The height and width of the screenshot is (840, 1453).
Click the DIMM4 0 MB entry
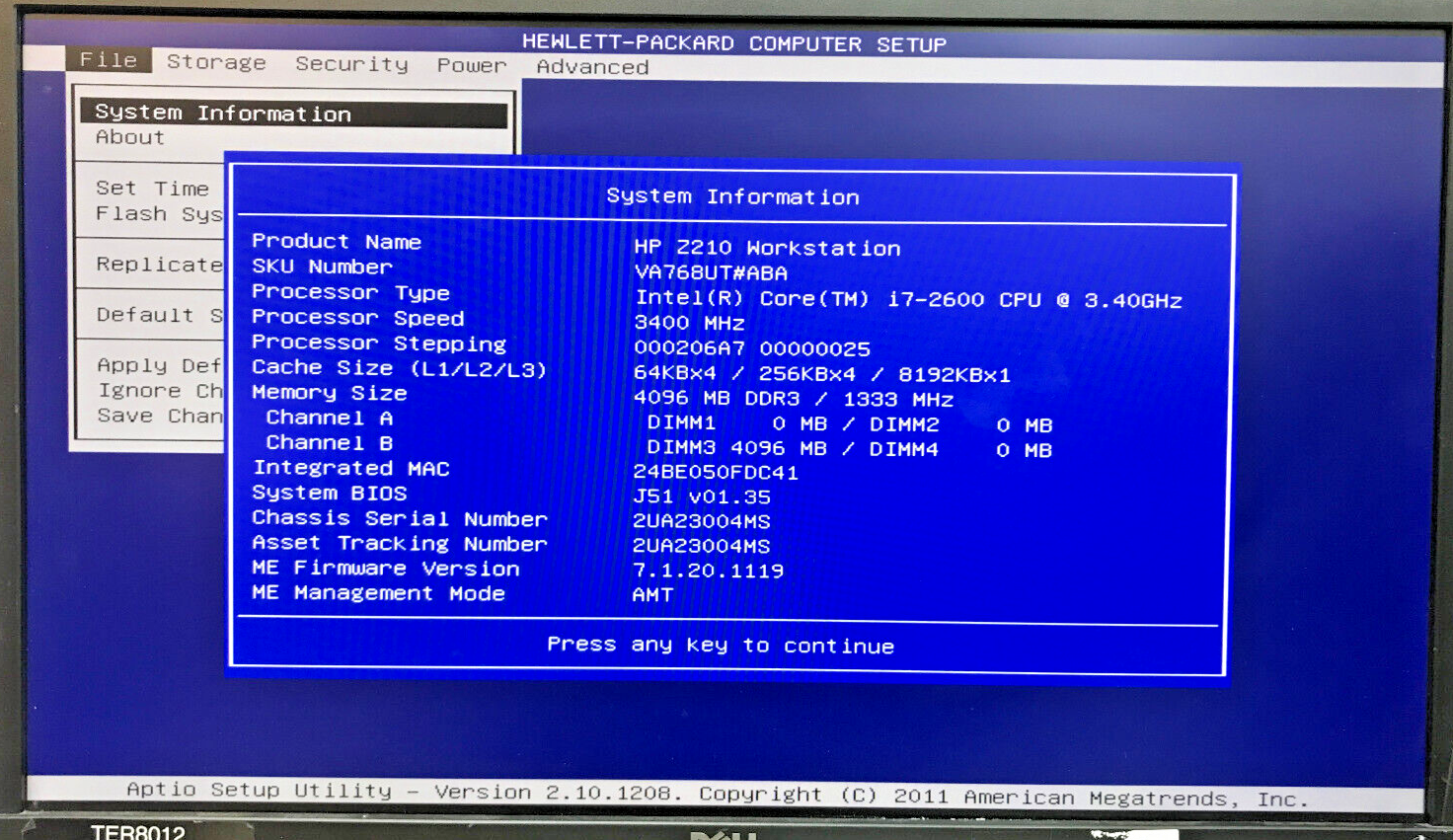tap(961, 450)
